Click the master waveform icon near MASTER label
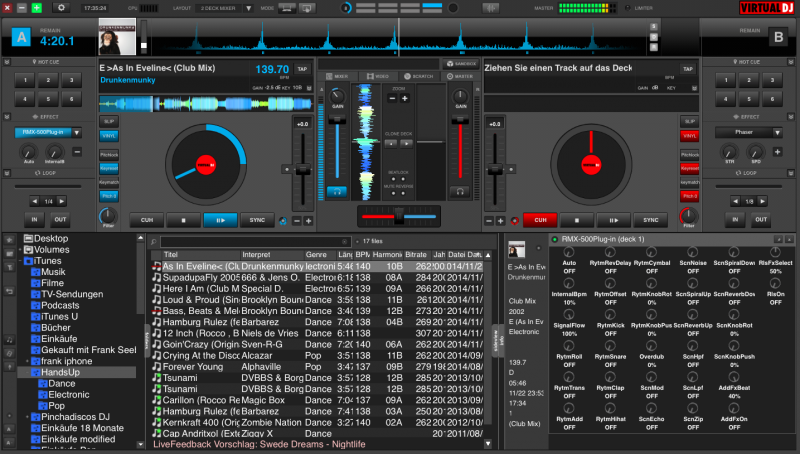Screen dimensions: 800x454 coord(490,8)
